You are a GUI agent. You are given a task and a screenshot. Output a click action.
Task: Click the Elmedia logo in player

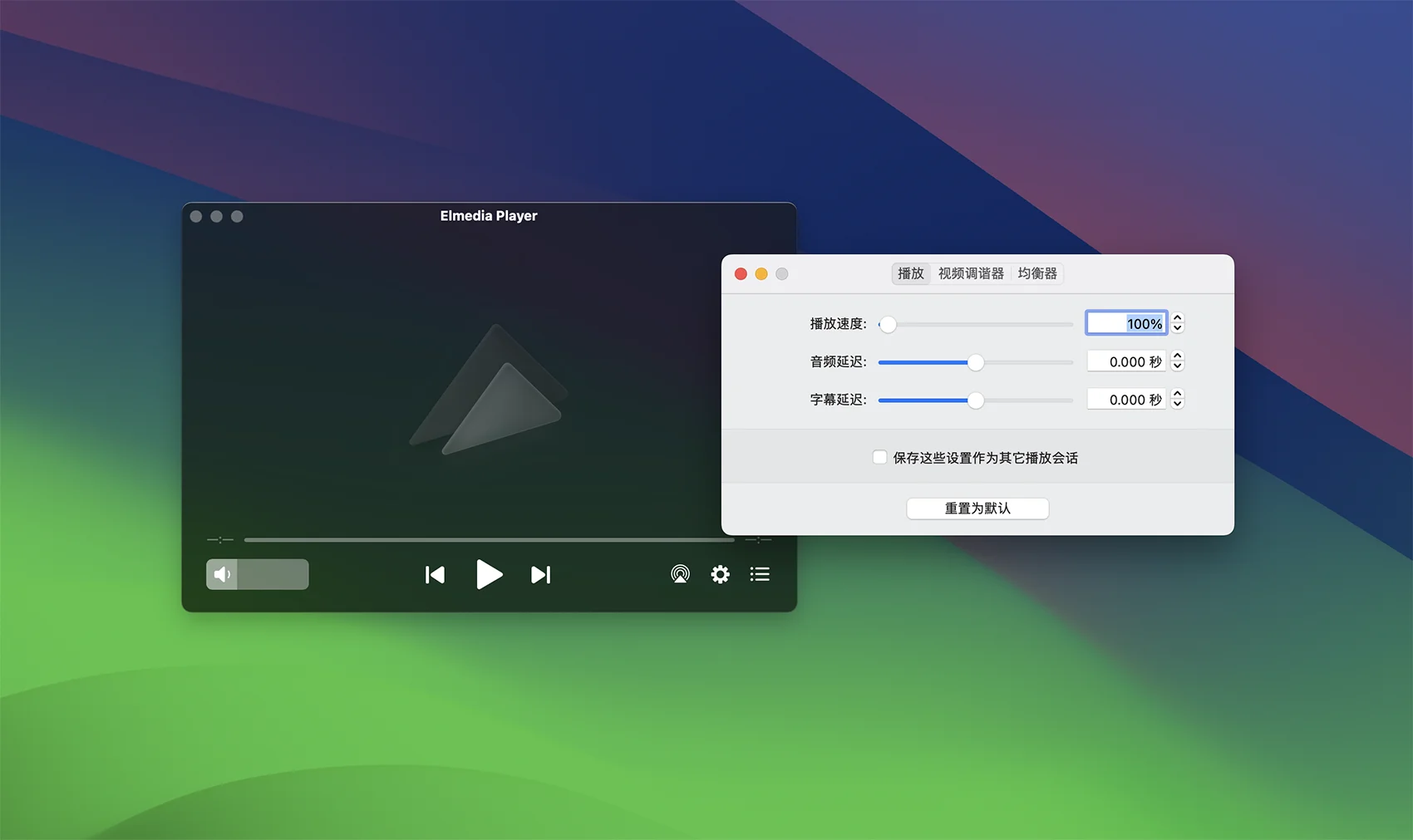point(489,390)
